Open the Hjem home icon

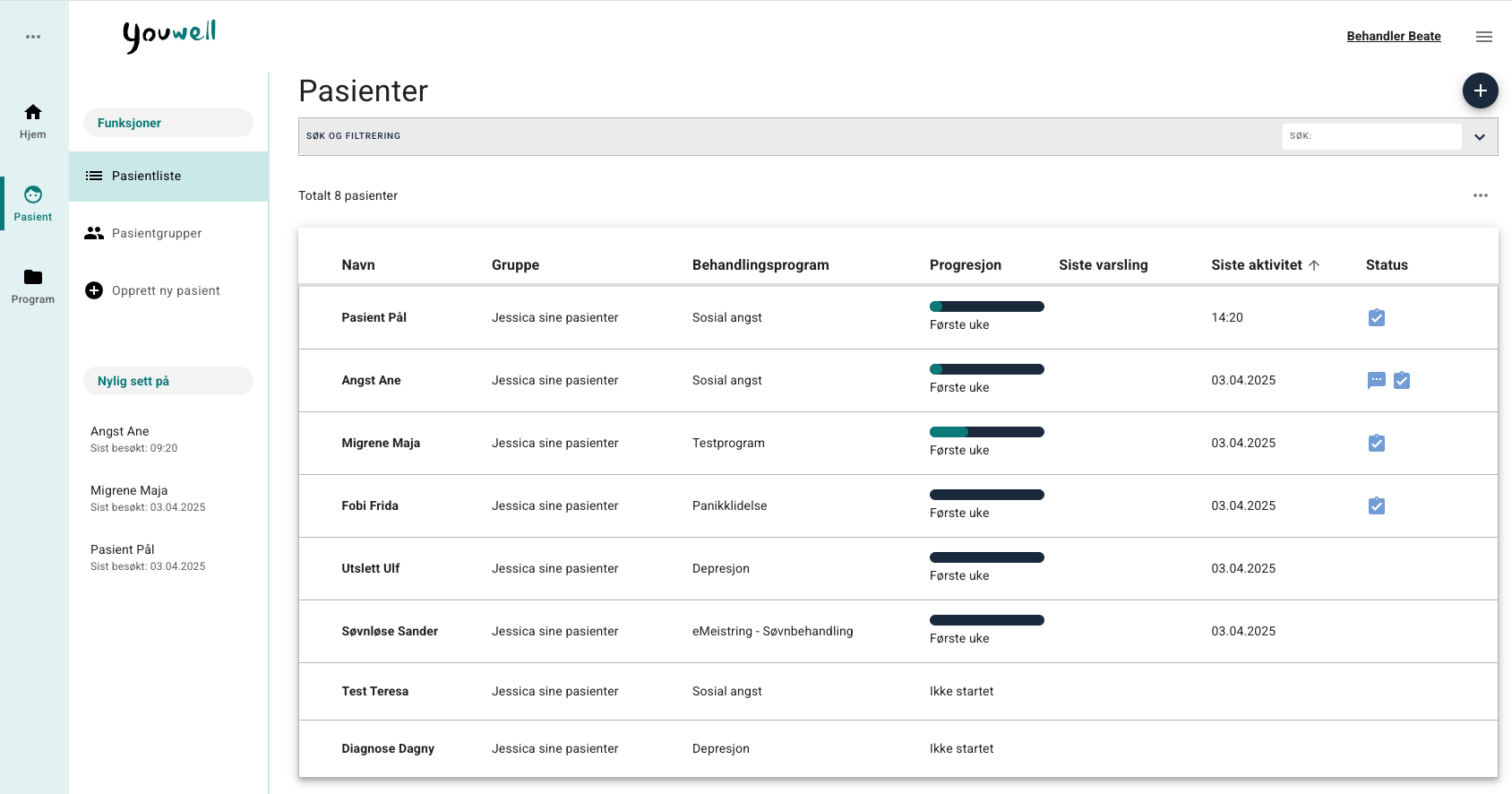pyautogui.click(x=33, y=112)
